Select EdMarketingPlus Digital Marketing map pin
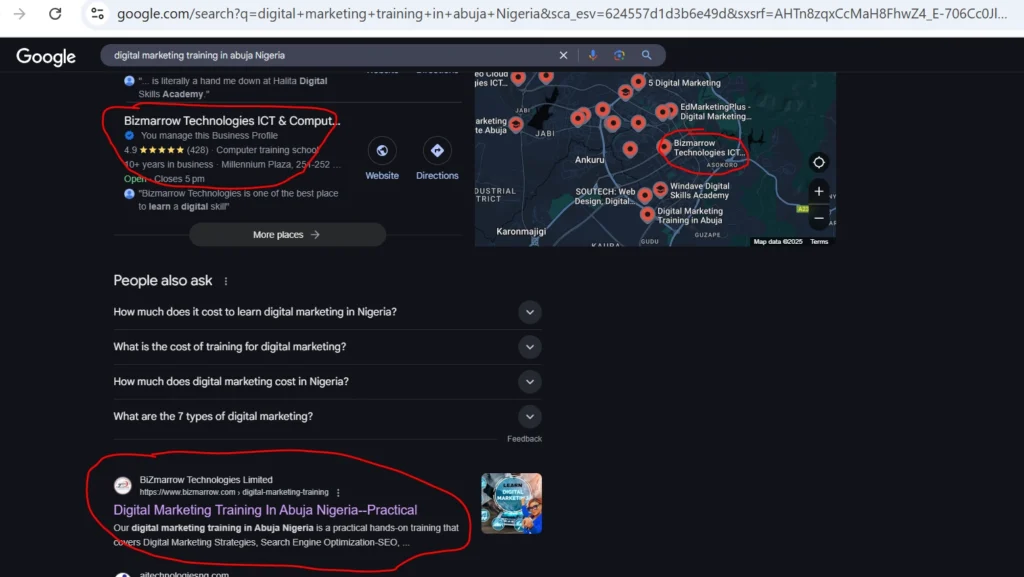 tap(671, 110)
